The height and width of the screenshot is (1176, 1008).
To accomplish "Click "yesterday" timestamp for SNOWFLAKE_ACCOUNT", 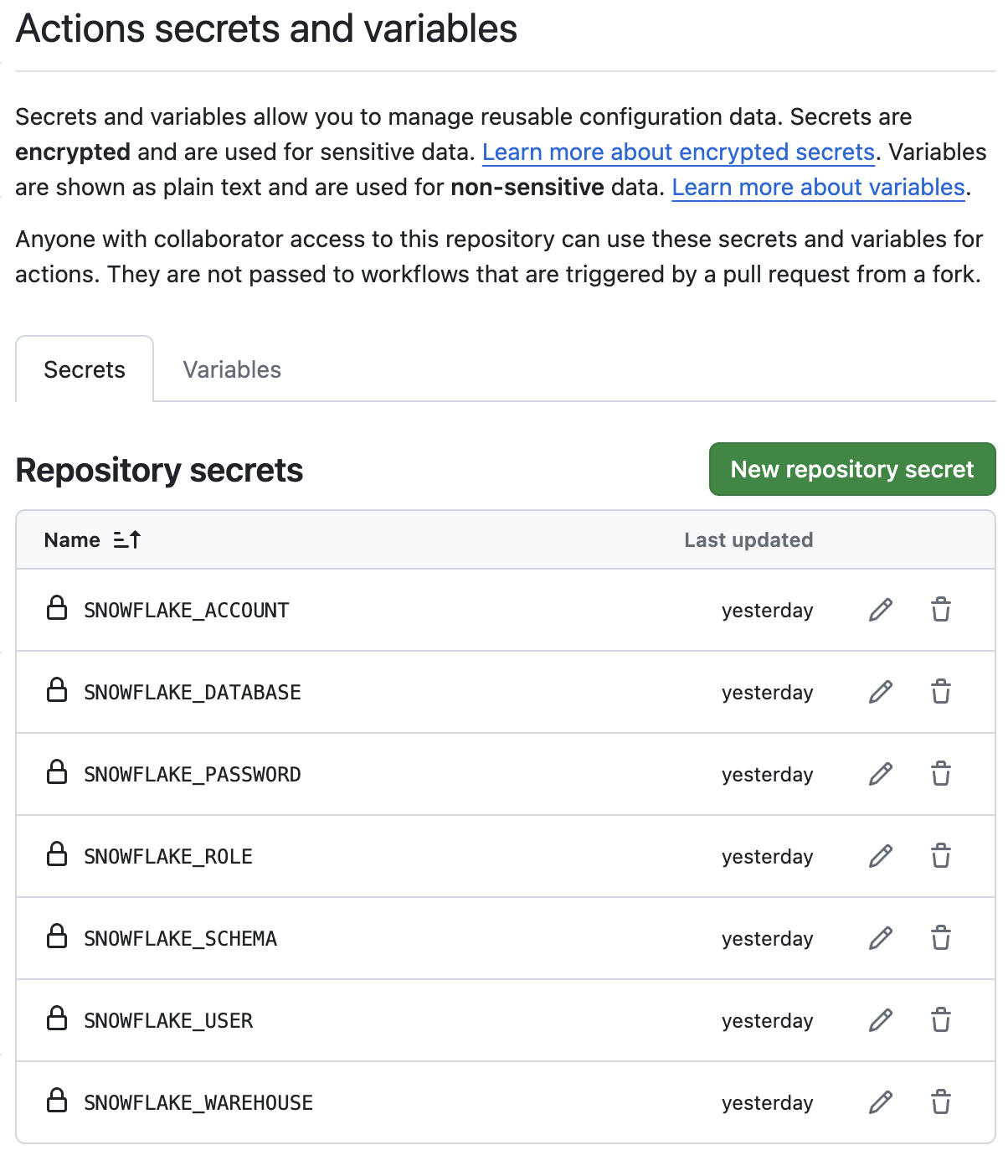I will click(x=768, y=611).
